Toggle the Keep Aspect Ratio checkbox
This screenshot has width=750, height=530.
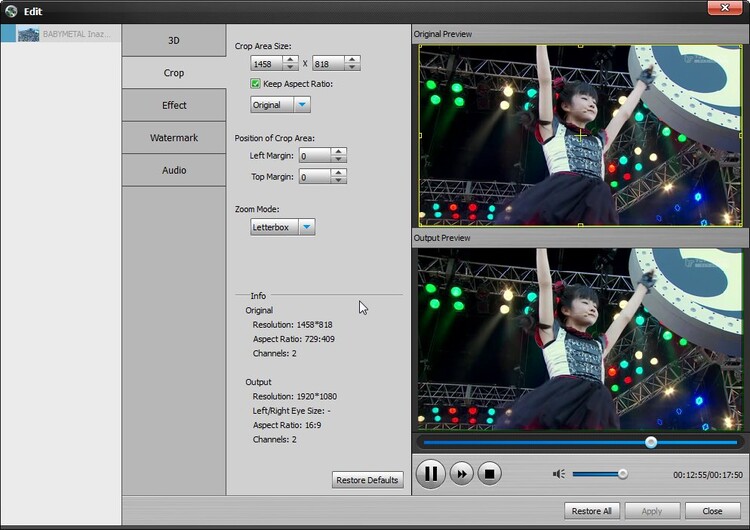[255, 84]
